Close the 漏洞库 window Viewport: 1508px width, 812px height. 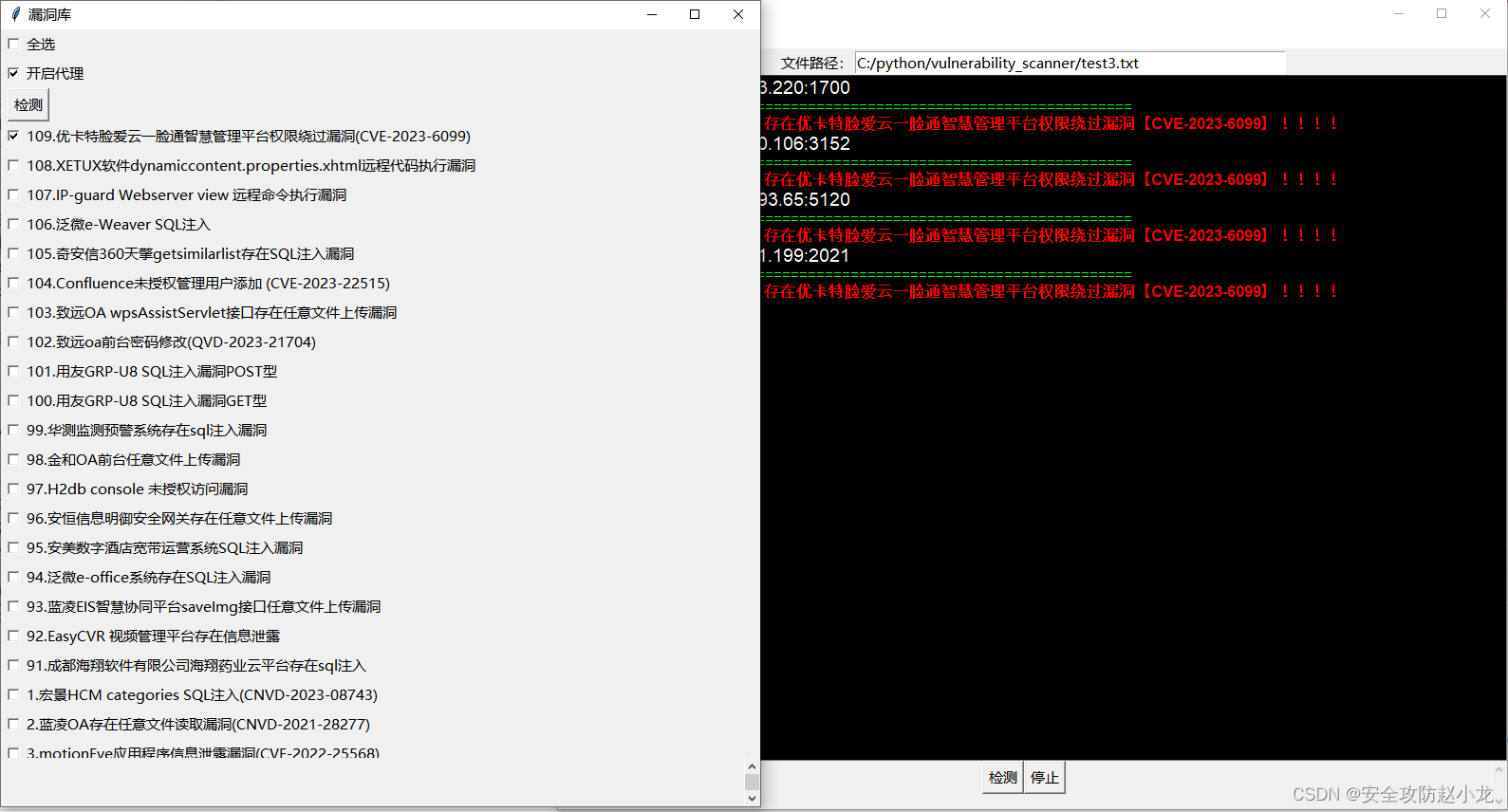click(738, 14)
